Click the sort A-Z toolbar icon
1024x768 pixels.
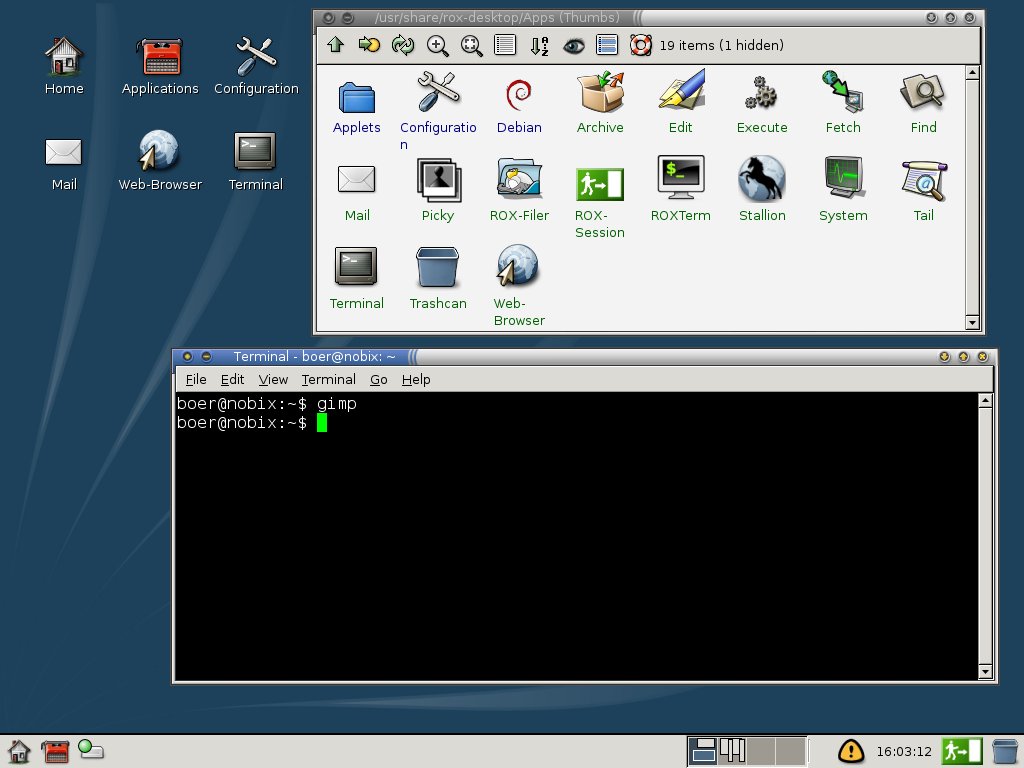click(539, 45)
